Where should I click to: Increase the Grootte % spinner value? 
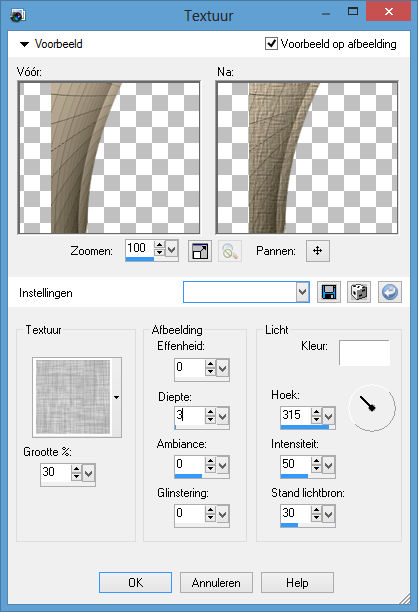(x=76, y=468)
